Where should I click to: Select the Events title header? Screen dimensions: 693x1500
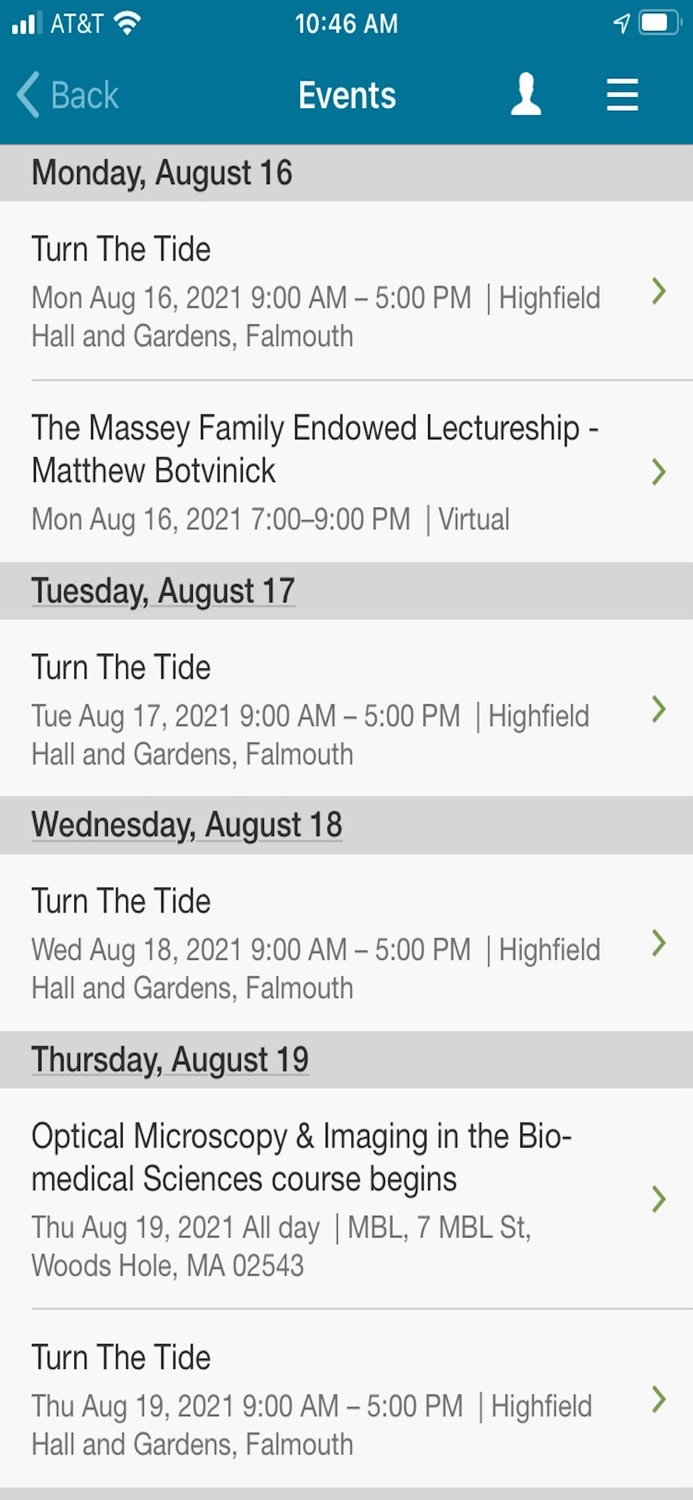[346, 95]
